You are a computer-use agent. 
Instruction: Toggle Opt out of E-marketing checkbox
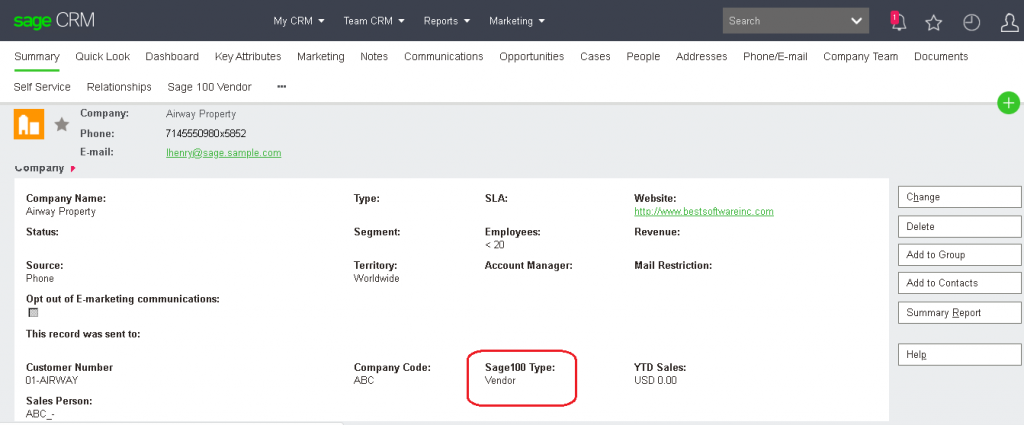(33, 313)
